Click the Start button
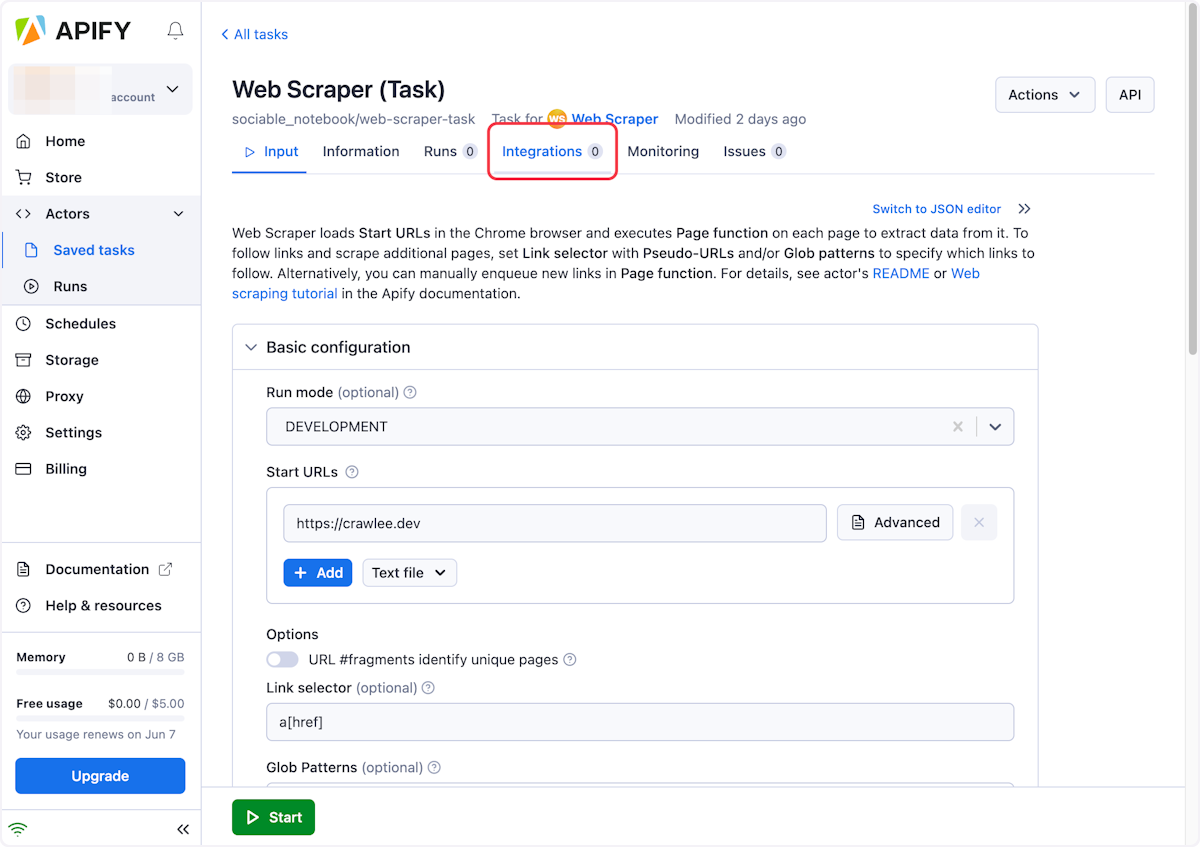Image resolution: width=1200 pixels, height=847 pixels. coord(273,818)
